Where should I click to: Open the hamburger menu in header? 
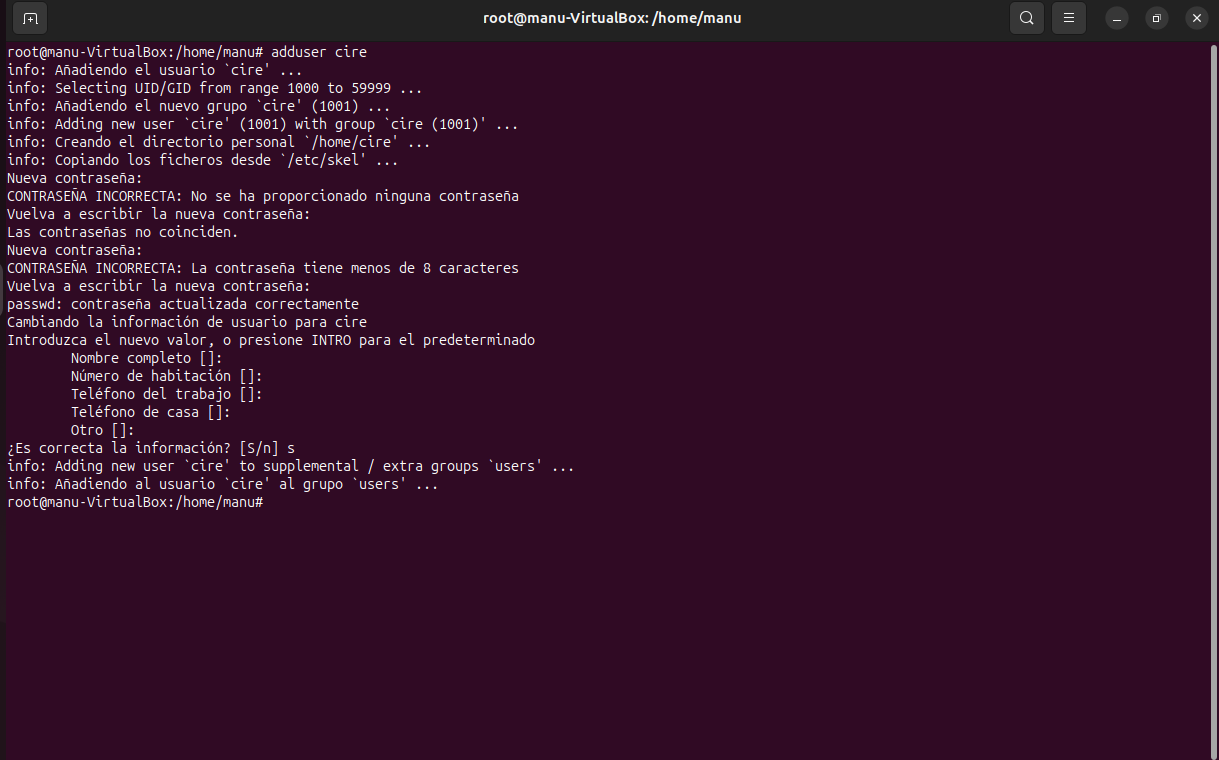[1069, 18]
